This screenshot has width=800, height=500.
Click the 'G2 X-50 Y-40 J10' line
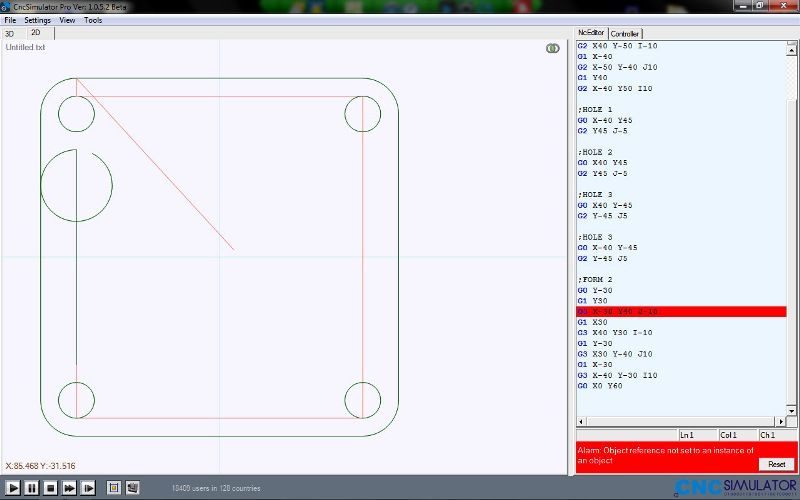pos(617,67)
